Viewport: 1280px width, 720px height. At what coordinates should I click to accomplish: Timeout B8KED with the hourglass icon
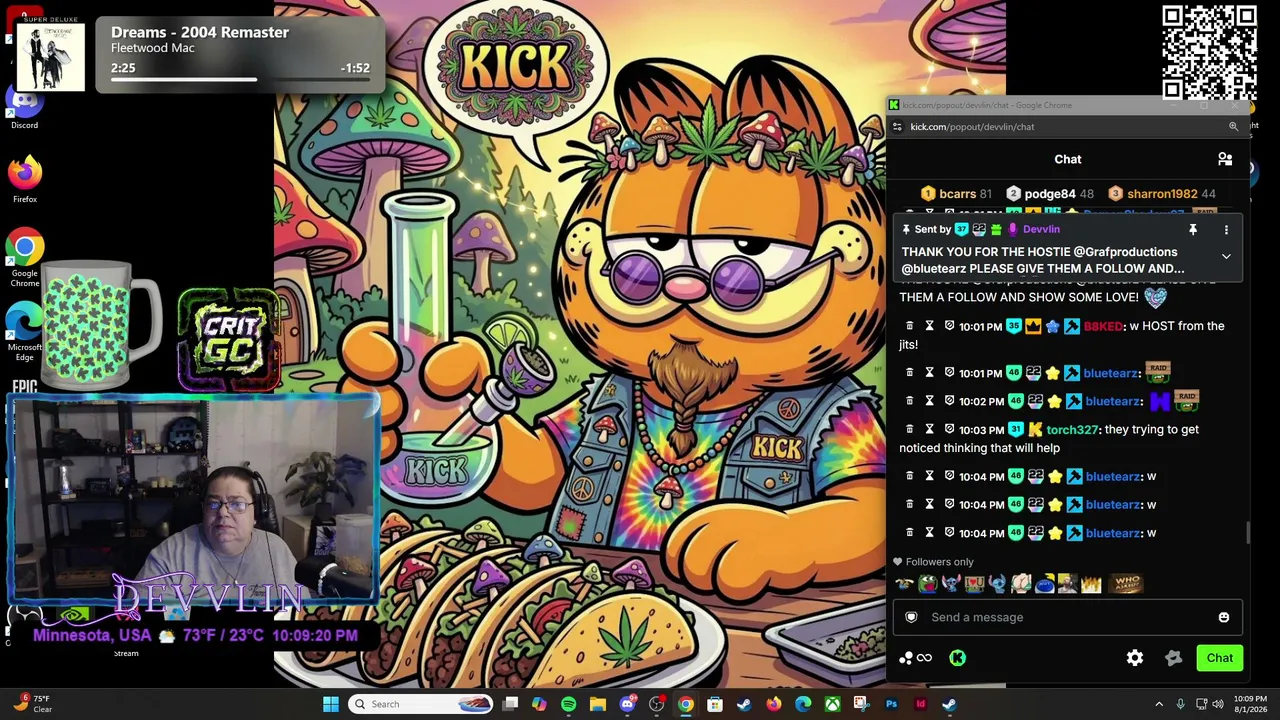[x=929, y=326]
